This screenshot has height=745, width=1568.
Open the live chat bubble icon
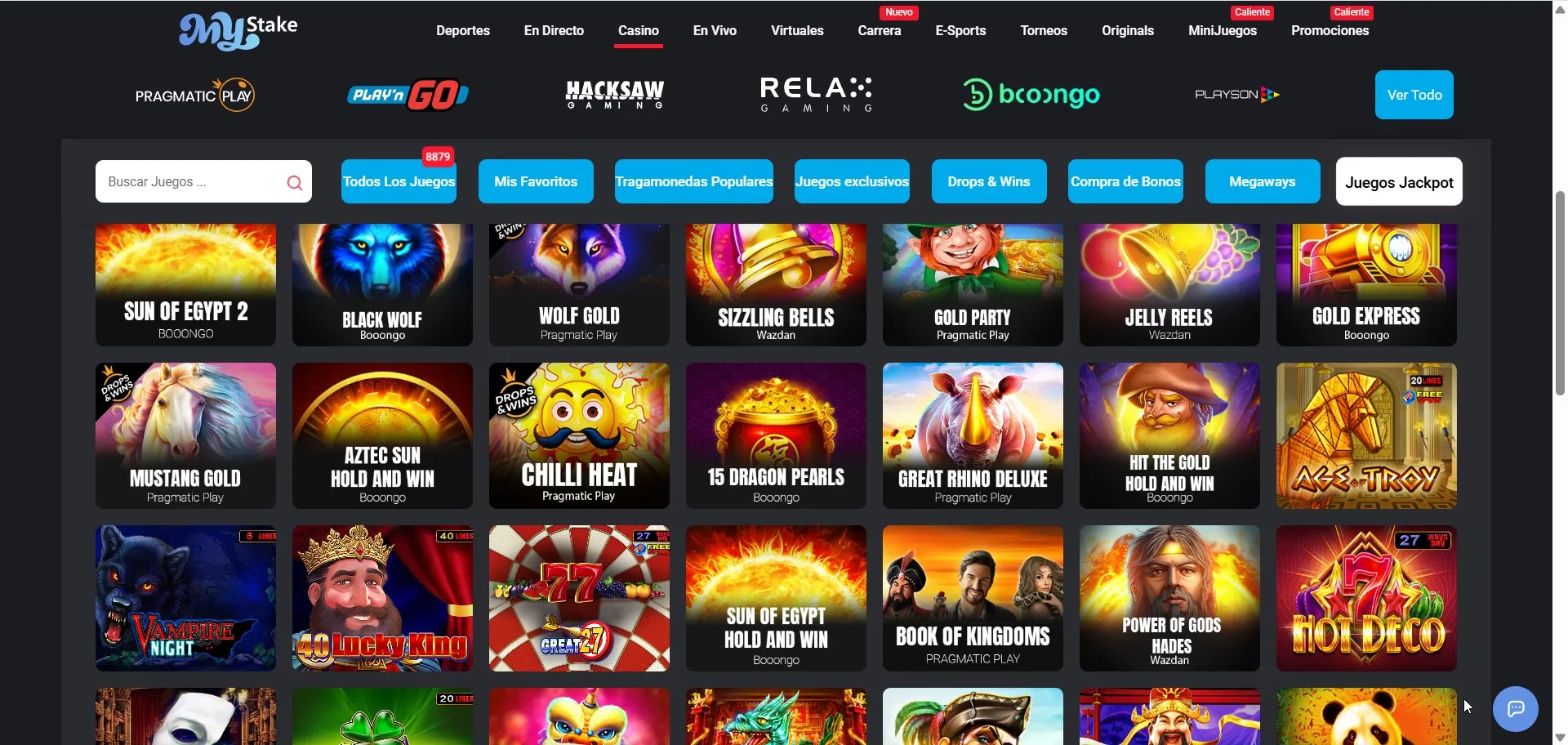tap(1515, 708)
